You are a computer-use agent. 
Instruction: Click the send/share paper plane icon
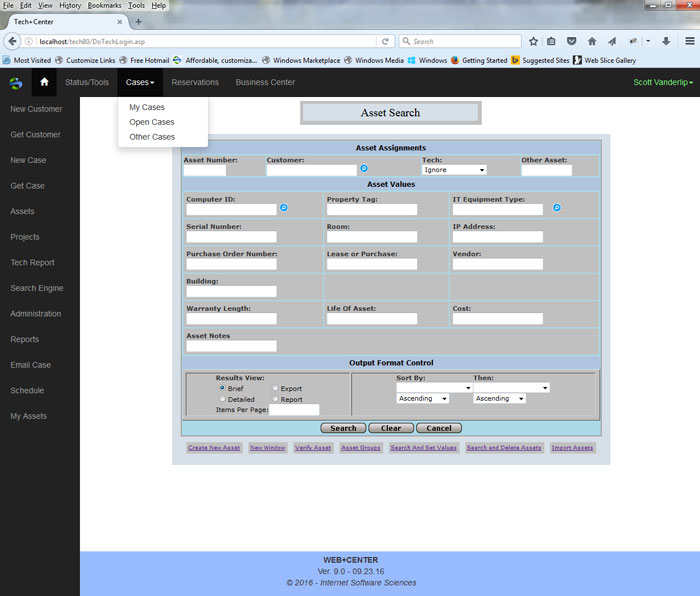tap(612, 42)
